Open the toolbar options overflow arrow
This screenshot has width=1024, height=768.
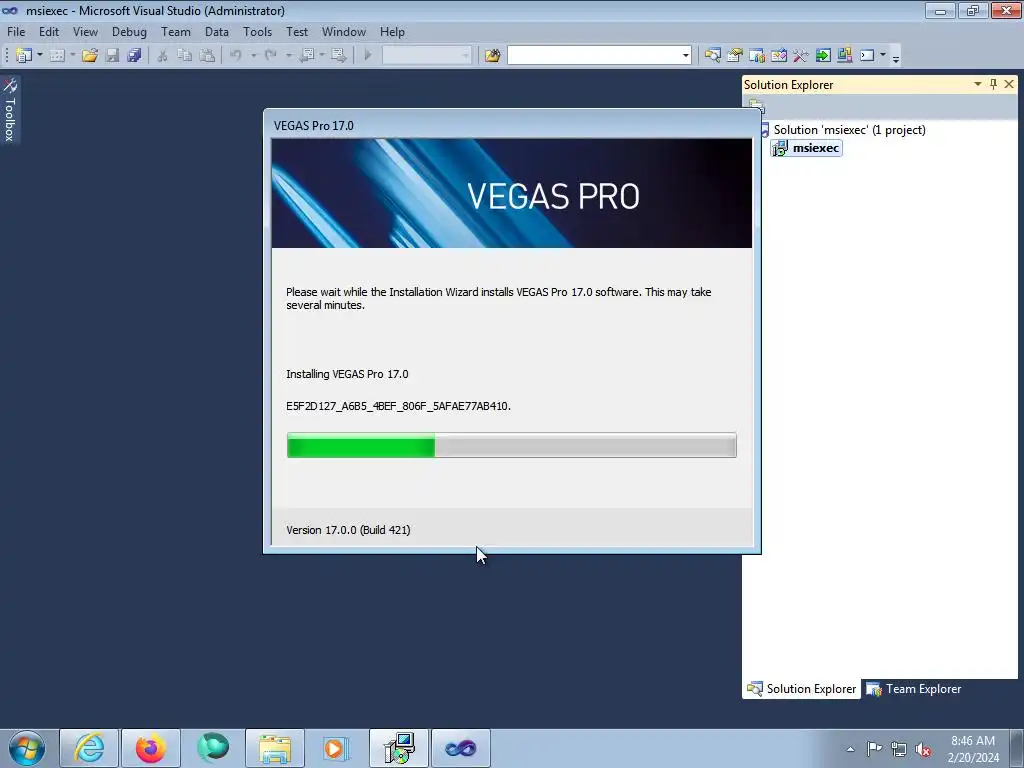[x=896, y=57]
